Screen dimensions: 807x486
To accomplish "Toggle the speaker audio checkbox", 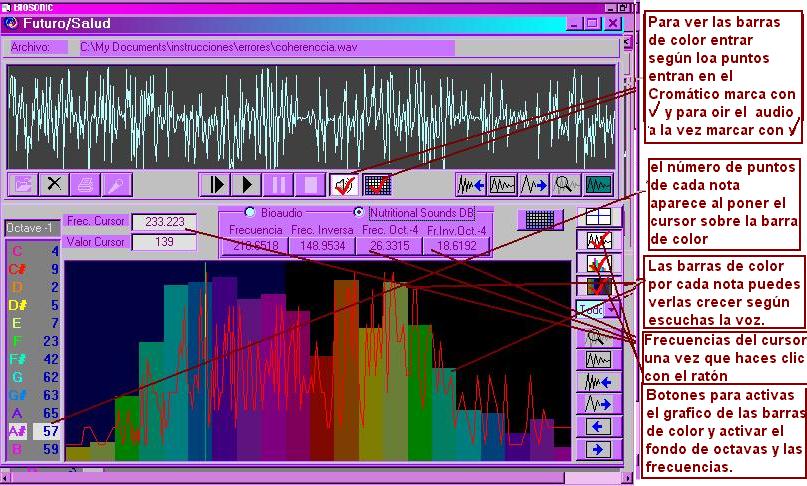I will tap(345, 185).
